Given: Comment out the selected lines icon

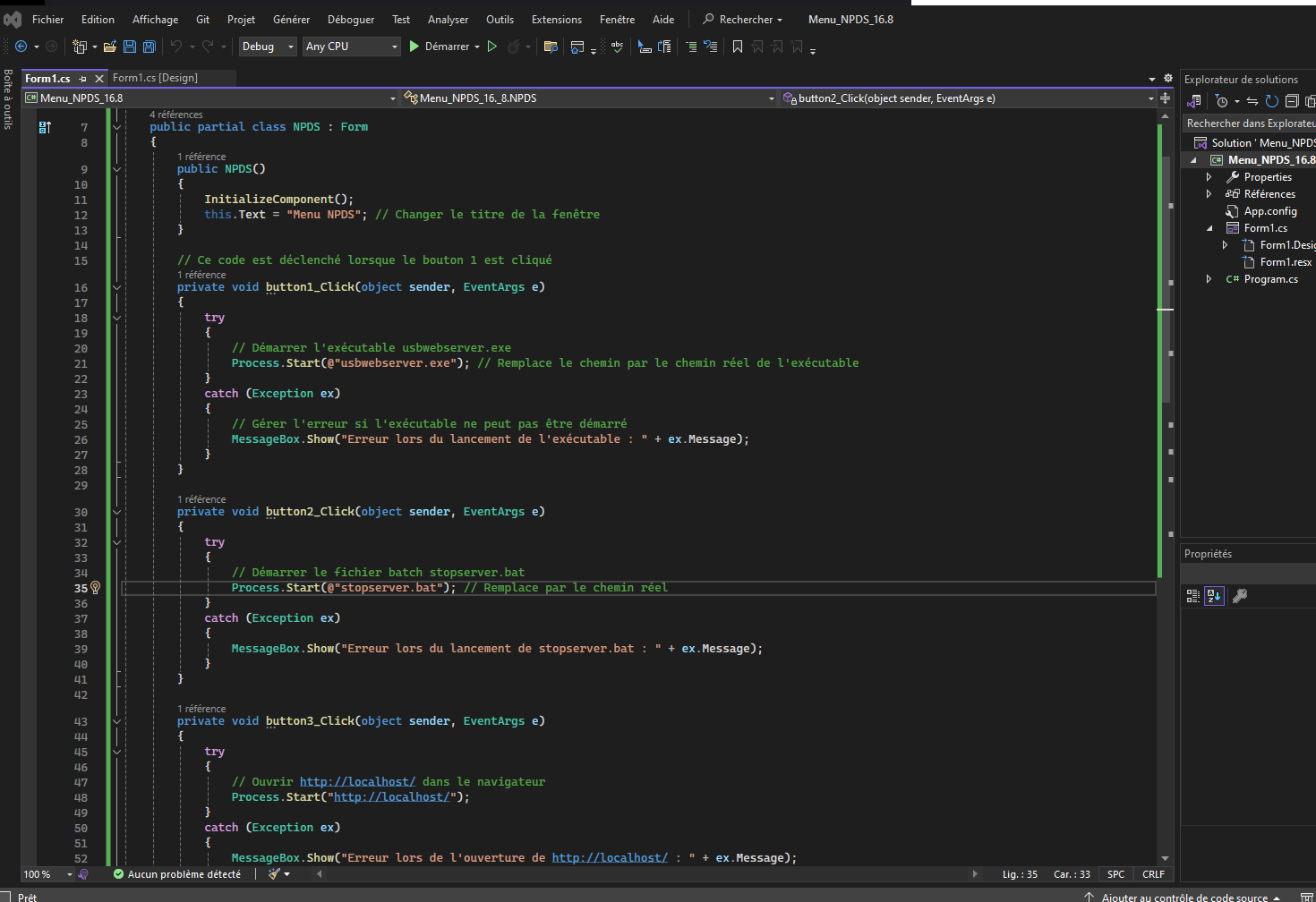Looking at the screenshot, I should (691, 47).
